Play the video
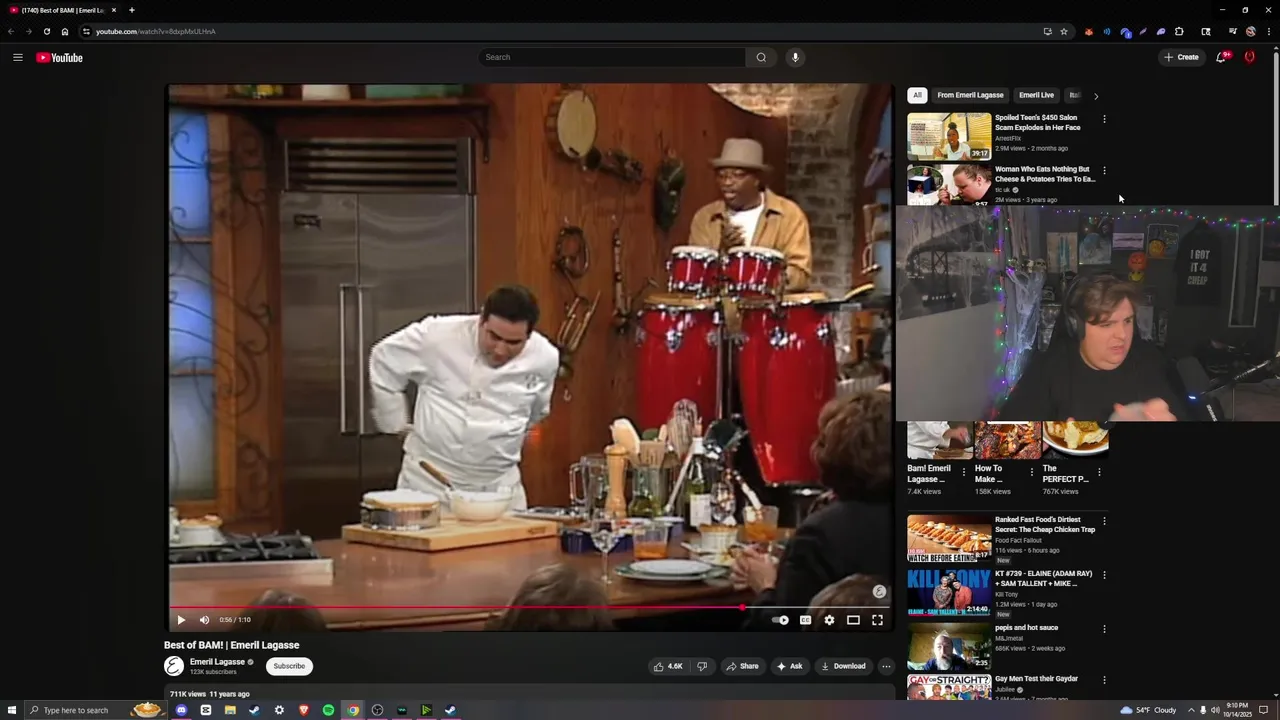Viewport: 1280px width, 720px height. [x=181, y=620]
